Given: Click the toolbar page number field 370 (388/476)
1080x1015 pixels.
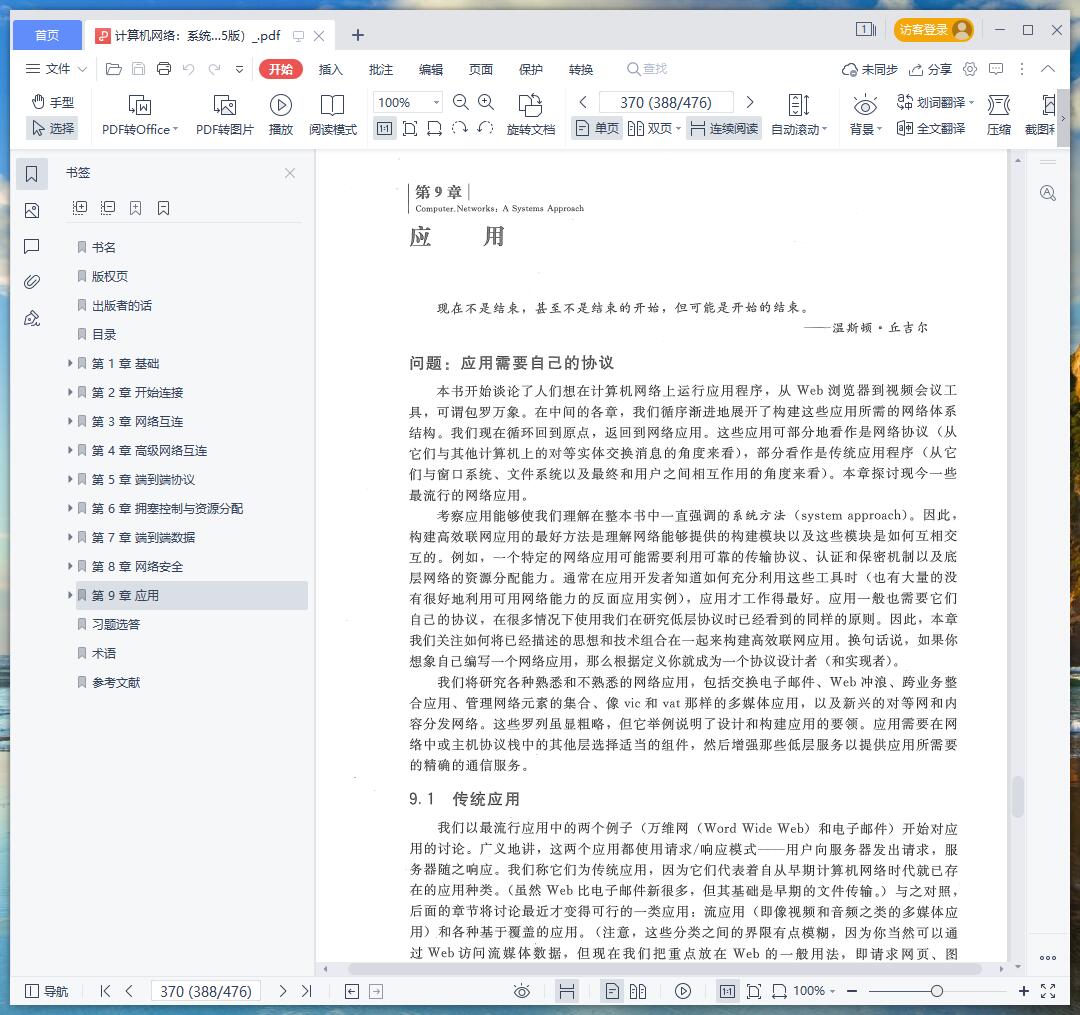Looking at the screenshot, I should 666,103.
